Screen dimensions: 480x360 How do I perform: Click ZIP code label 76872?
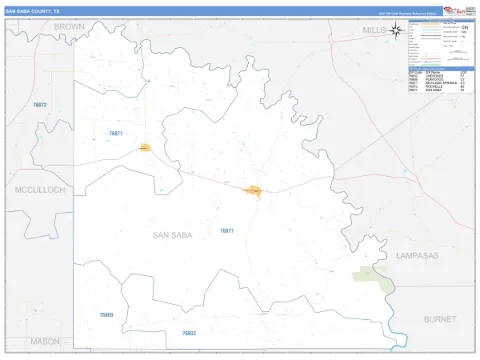(40, 105)
